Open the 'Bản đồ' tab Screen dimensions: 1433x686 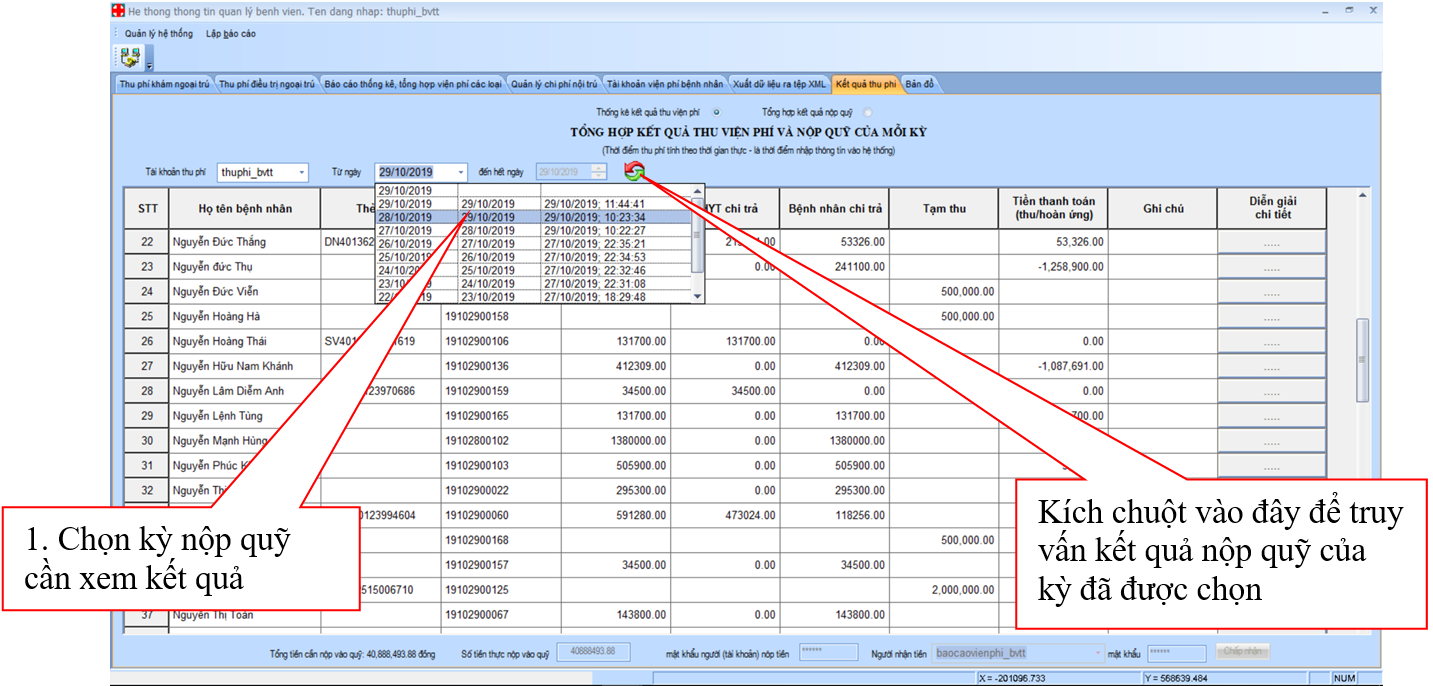click(920, 84)
